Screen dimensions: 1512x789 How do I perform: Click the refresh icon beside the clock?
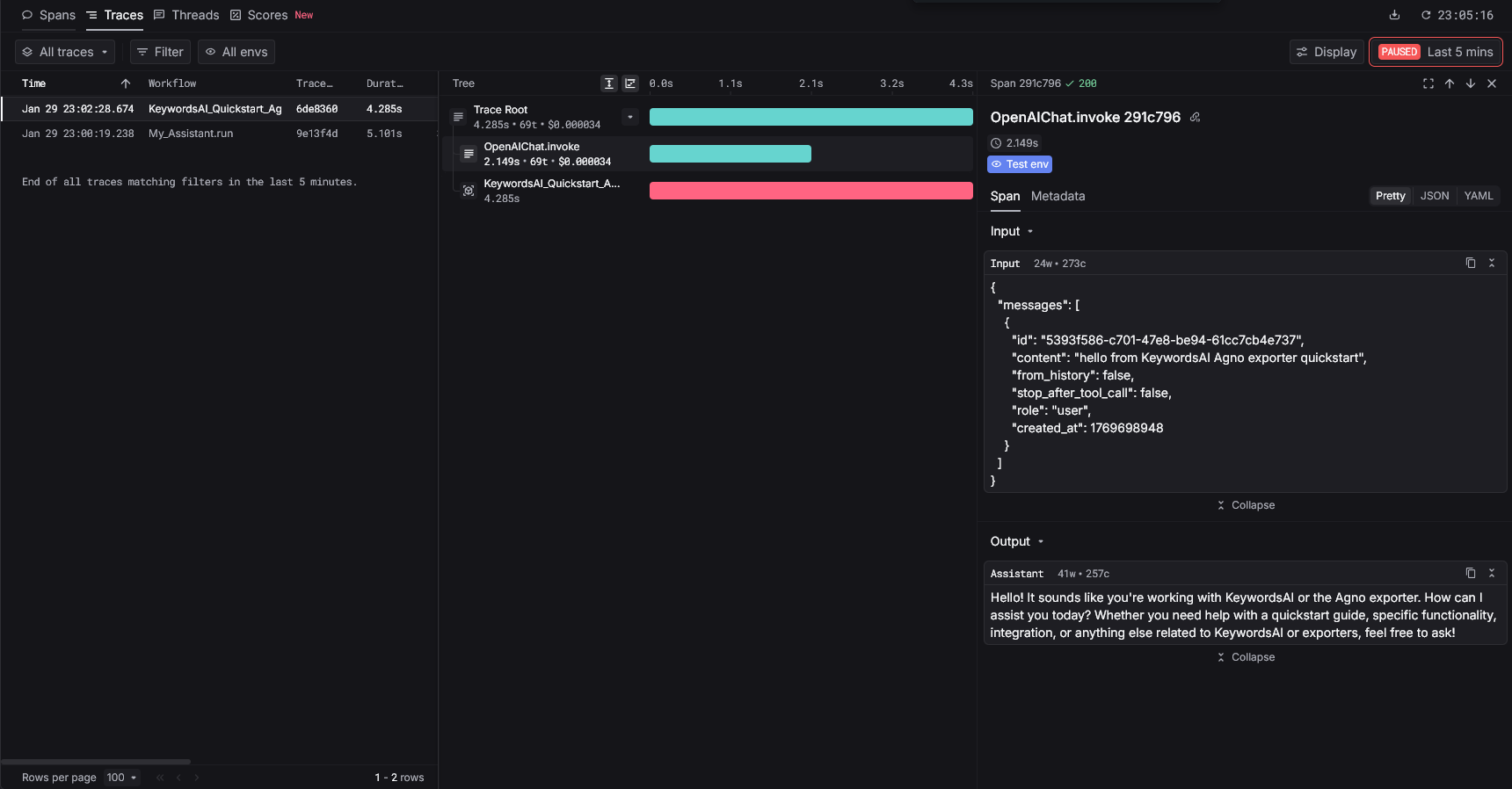pyautogui.click(x=1426, y=15)
